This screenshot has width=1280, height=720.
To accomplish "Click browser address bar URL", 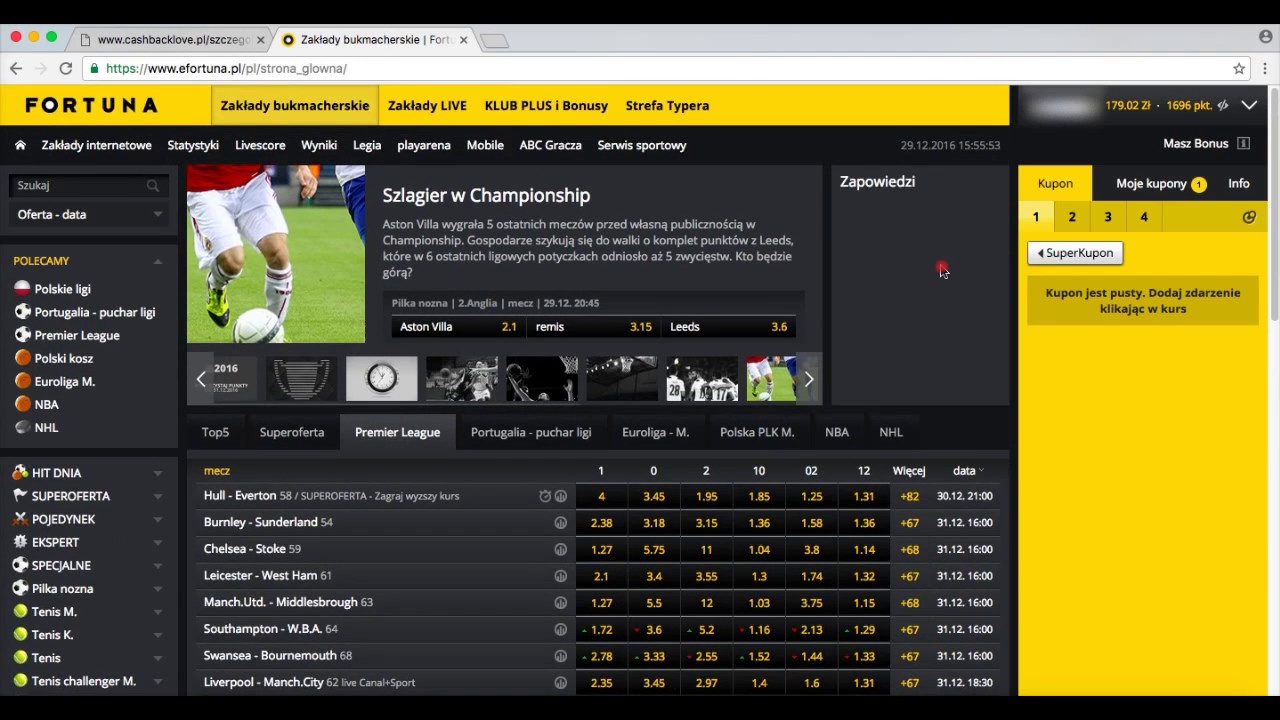I will point(226,69).
